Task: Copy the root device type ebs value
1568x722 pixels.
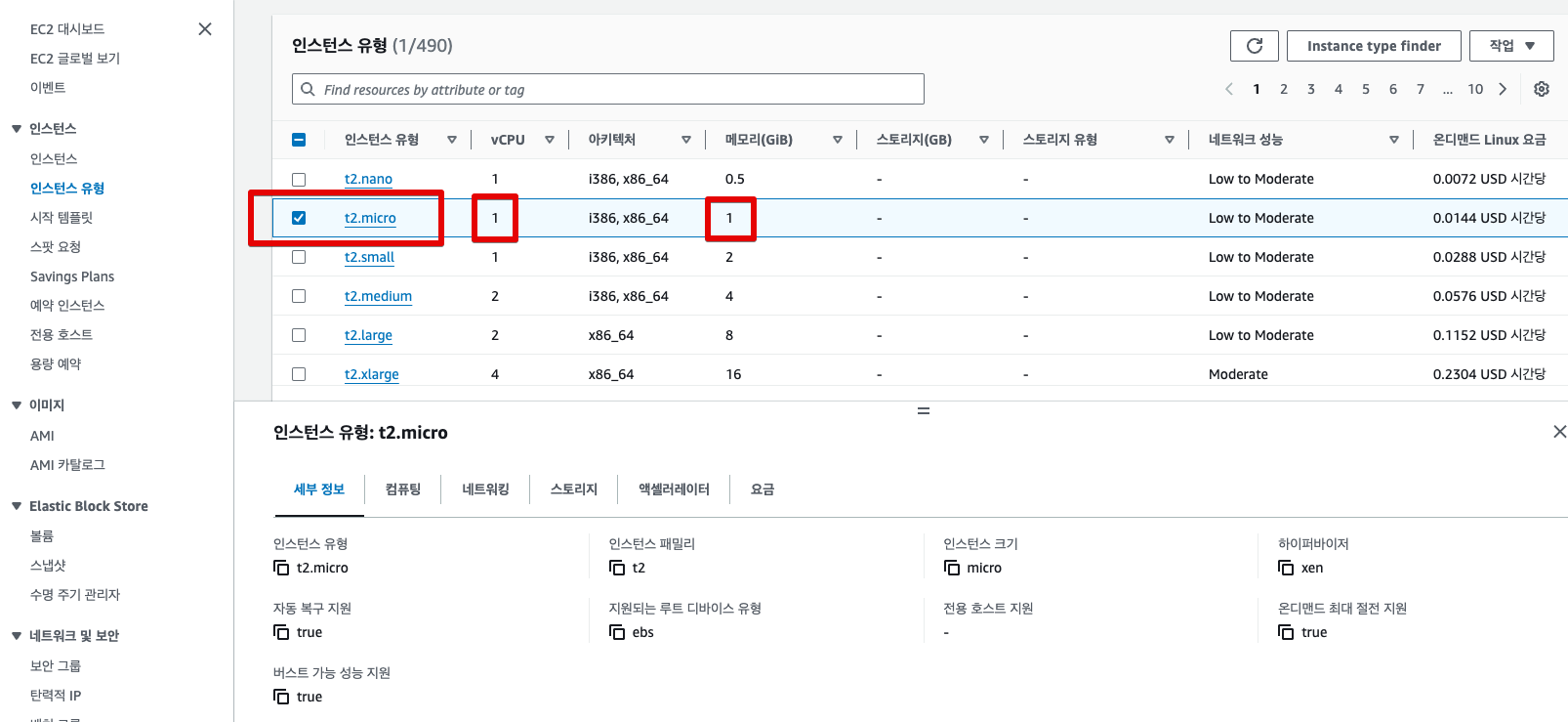Action: coord(617,632)
